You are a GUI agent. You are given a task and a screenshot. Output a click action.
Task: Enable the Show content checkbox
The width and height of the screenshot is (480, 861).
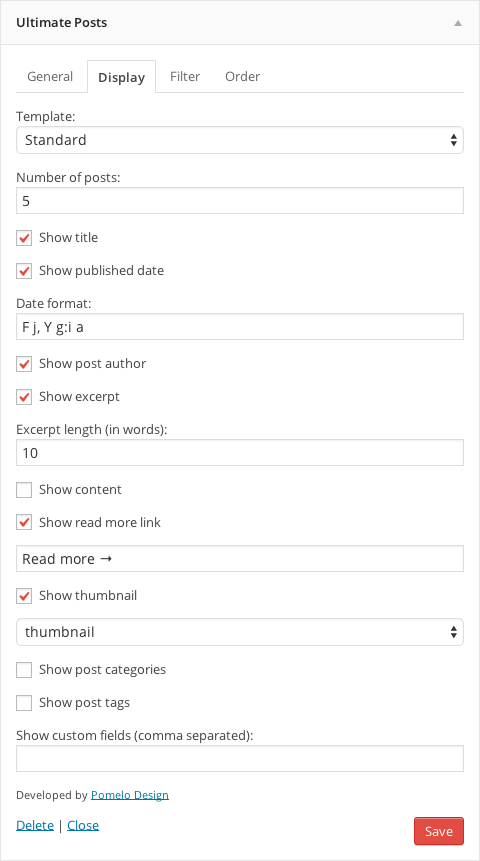(24, 490)
